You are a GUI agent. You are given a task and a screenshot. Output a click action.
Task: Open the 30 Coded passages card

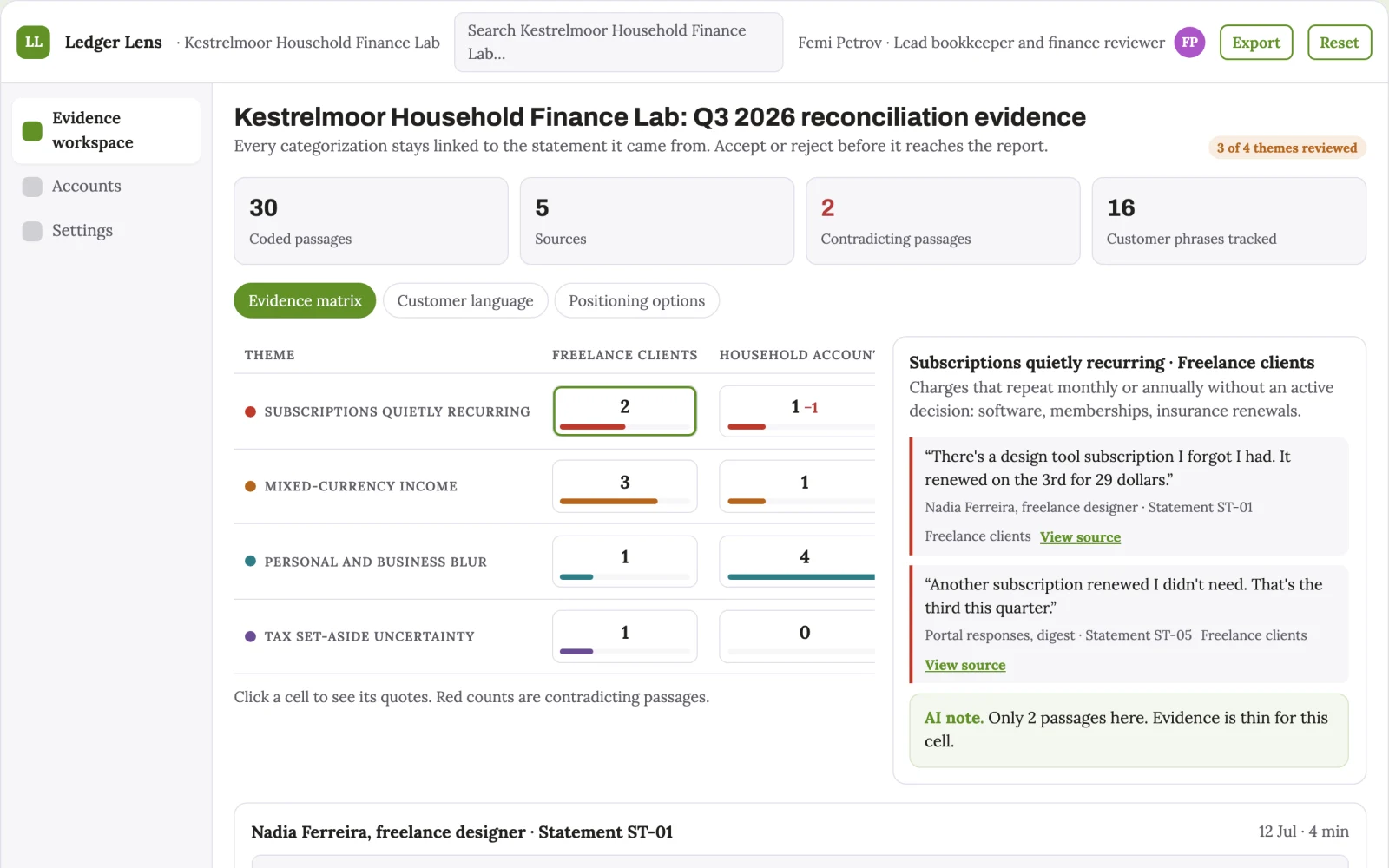[371, 220]
